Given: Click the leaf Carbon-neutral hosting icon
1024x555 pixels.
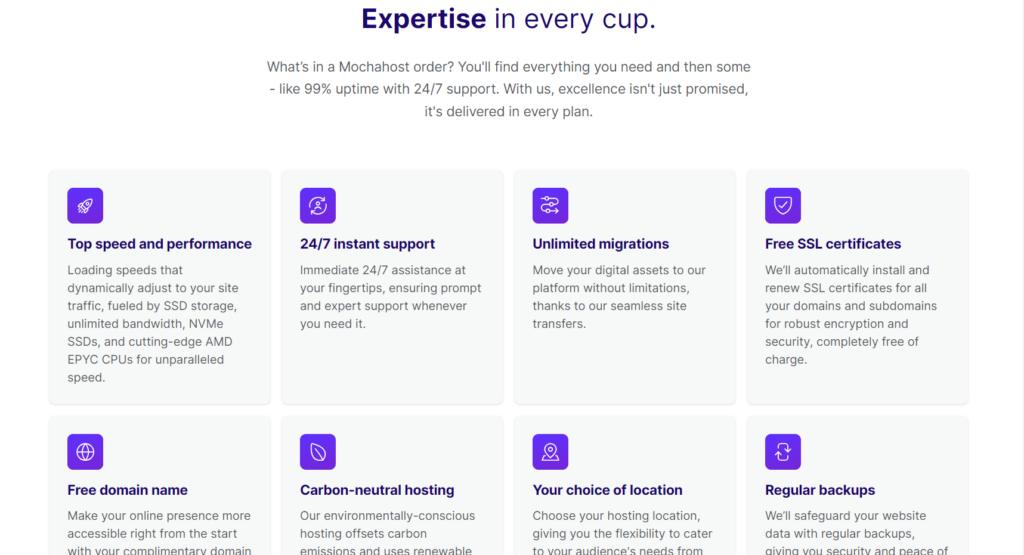Looking at the screenshot, I should (x=317, y=452).
